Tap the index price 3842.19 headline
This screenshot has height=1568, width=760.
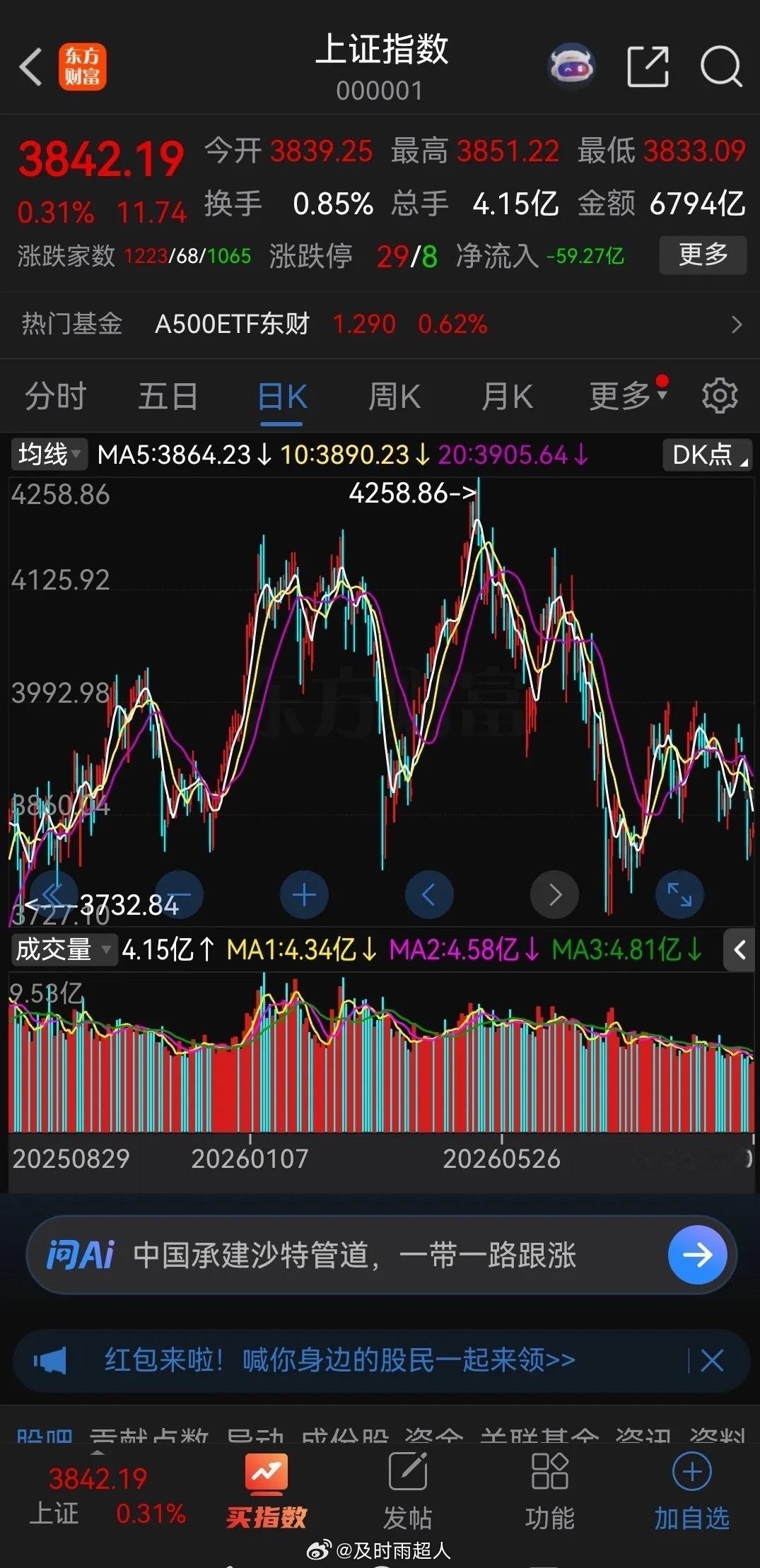pos(101,160)
